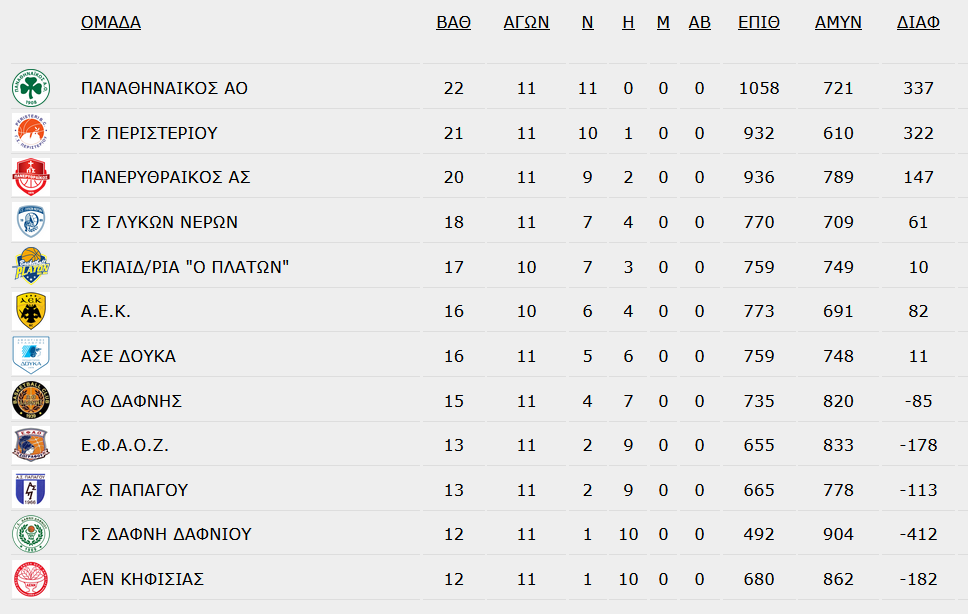Select the ΑΕΝ ΚΗΦΙΣΙΑΣ team row name
This screenshot has height=614, width=968.
point(143,579)
